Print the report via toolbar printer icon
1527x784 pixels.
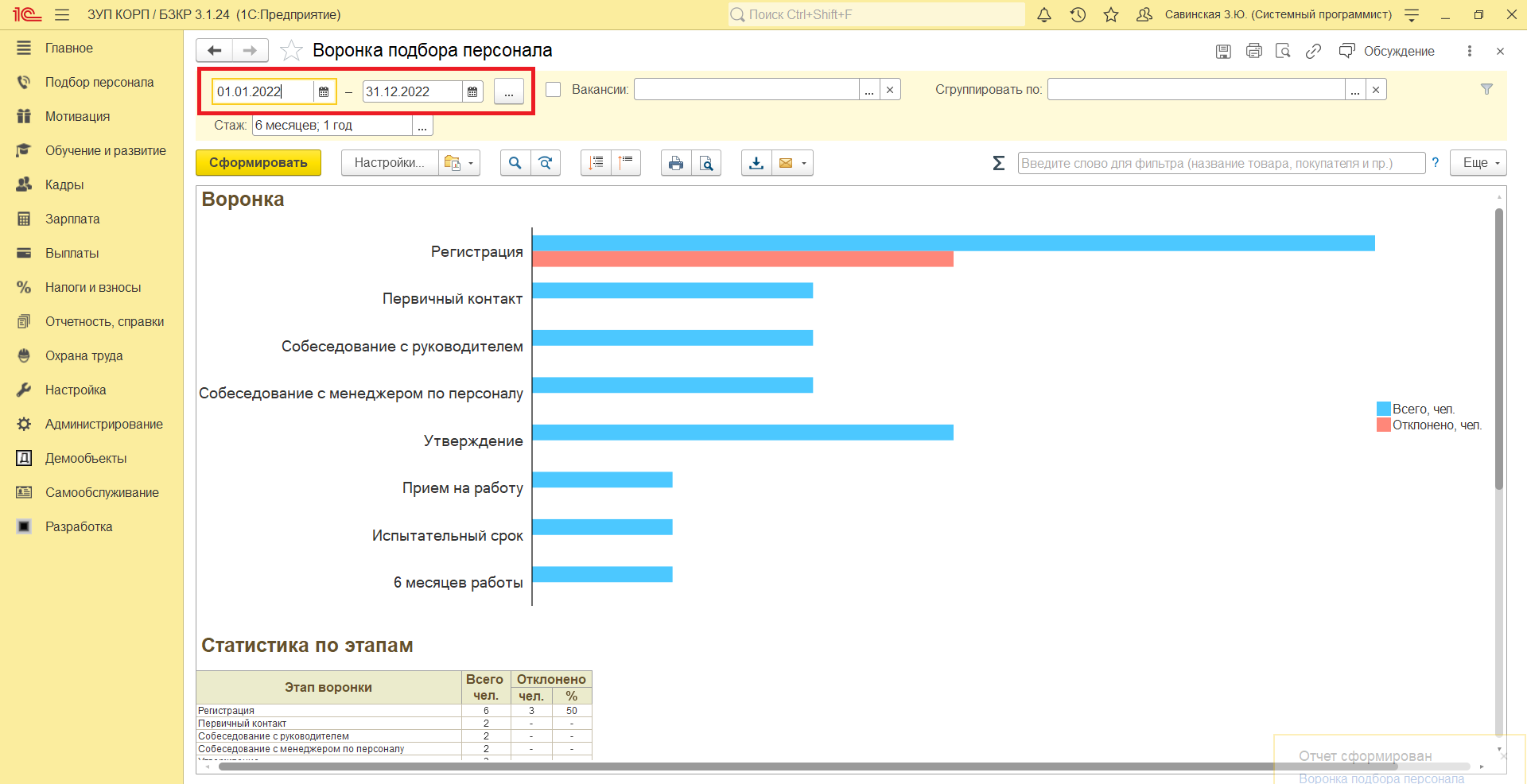click(676, 163)
